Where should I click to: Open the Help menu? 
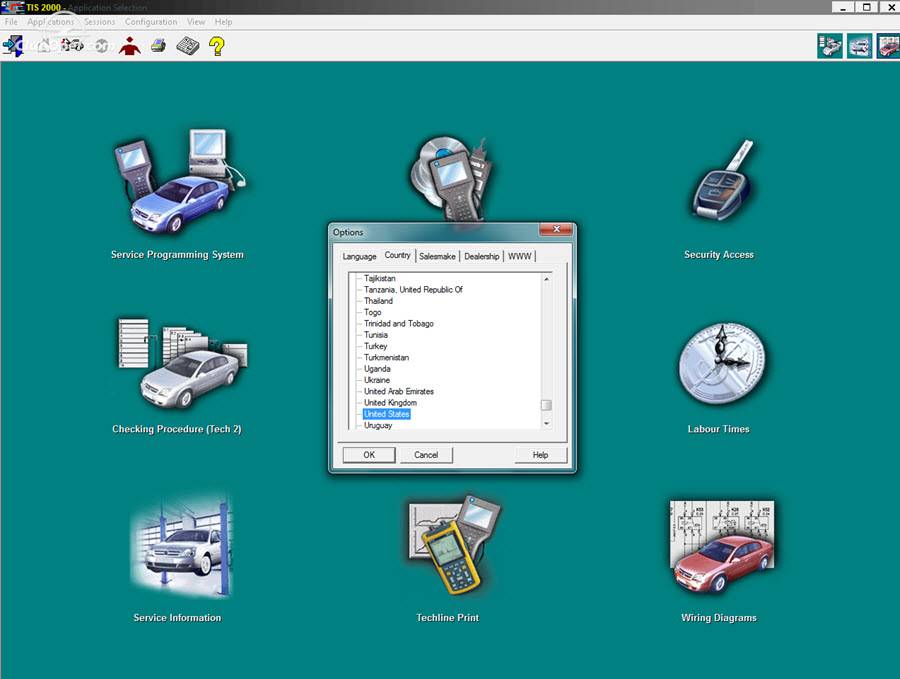click(223, 22)
